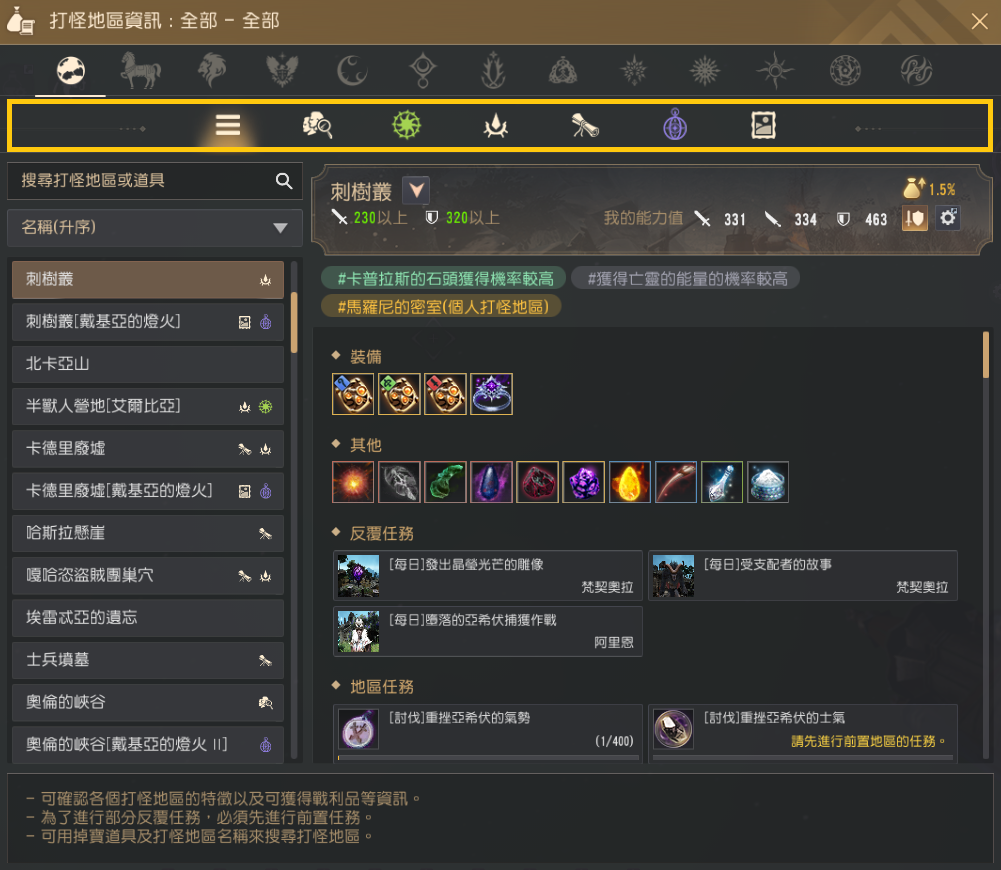The height and width of the screenshot is (870, 1001).
Task: Toggle the #卡普拉斯的石頭獲得機率較高 tag
Action: pyautogui.click(x=444, y=278)
